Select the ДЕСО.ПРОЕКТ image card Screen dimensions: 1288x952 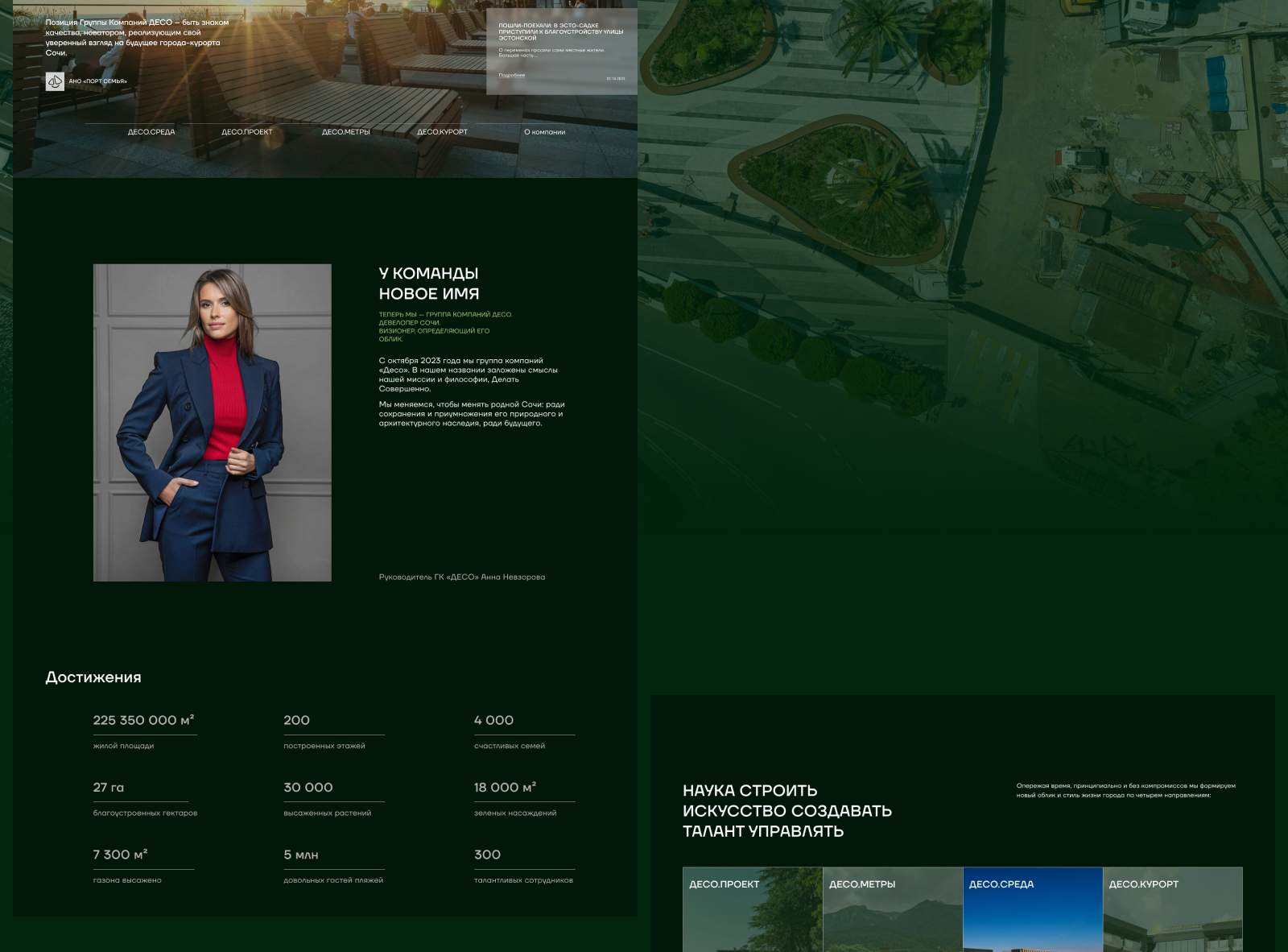tap(752, 910)
